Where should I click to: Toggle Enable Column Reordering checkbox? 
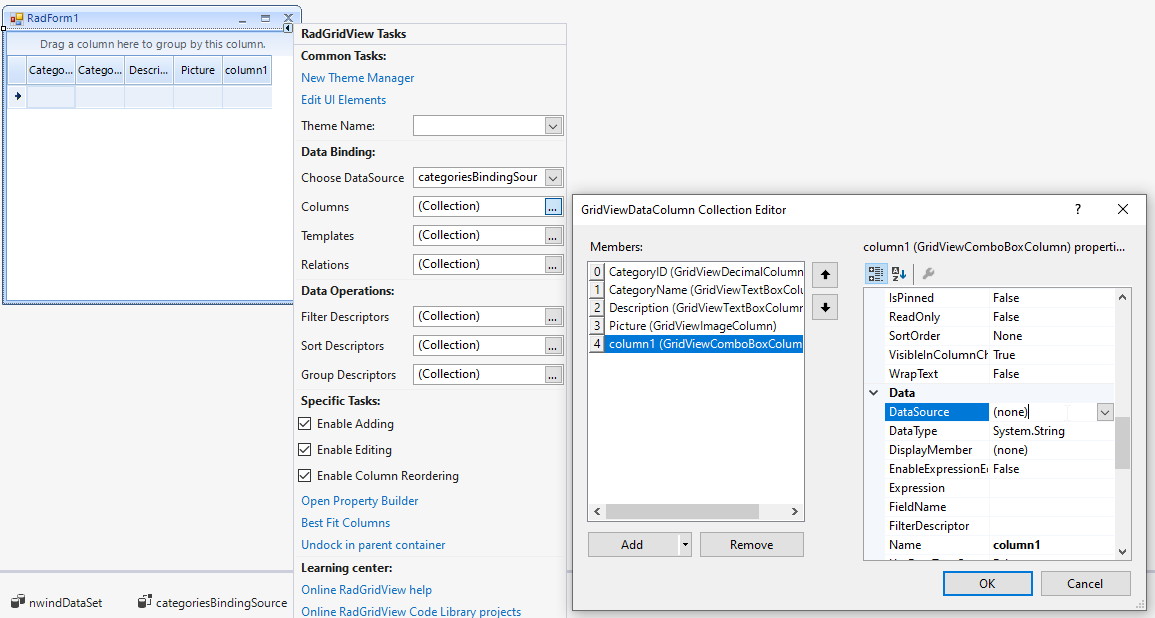(x=304, y=476)
